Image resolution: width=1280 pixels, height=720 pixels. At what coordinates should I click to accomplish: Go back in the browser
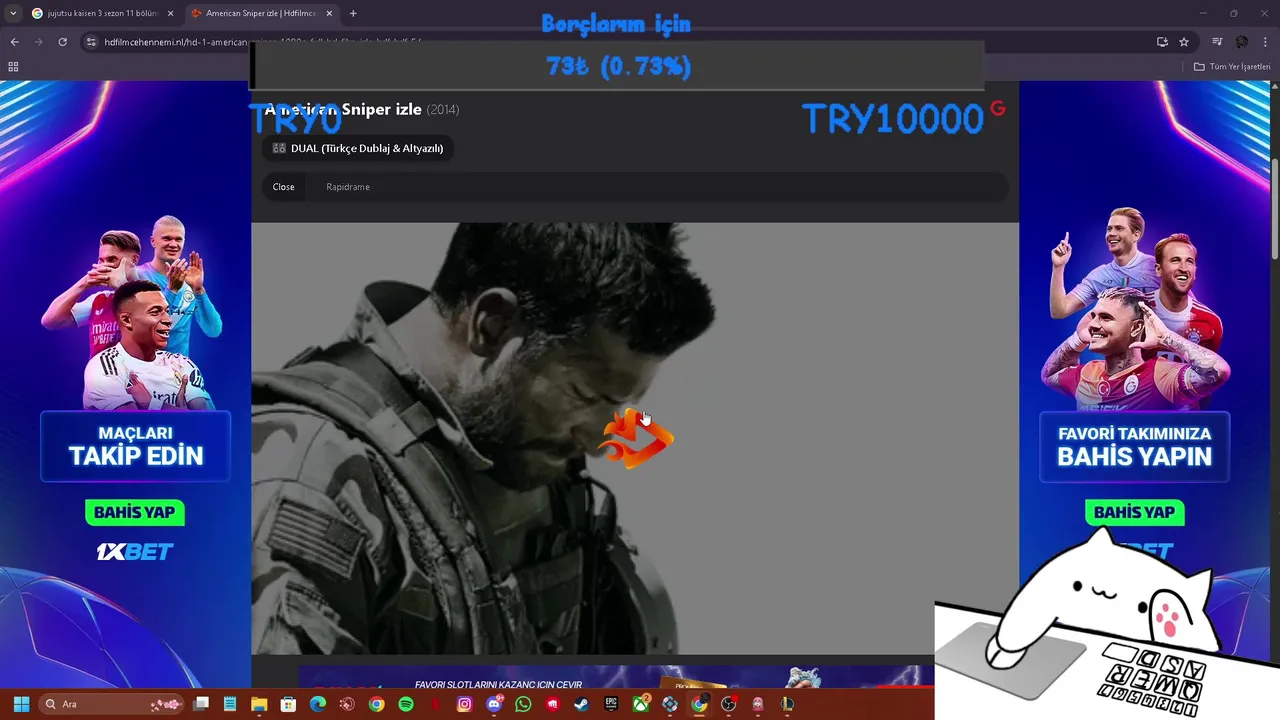(x=14, y=42)
